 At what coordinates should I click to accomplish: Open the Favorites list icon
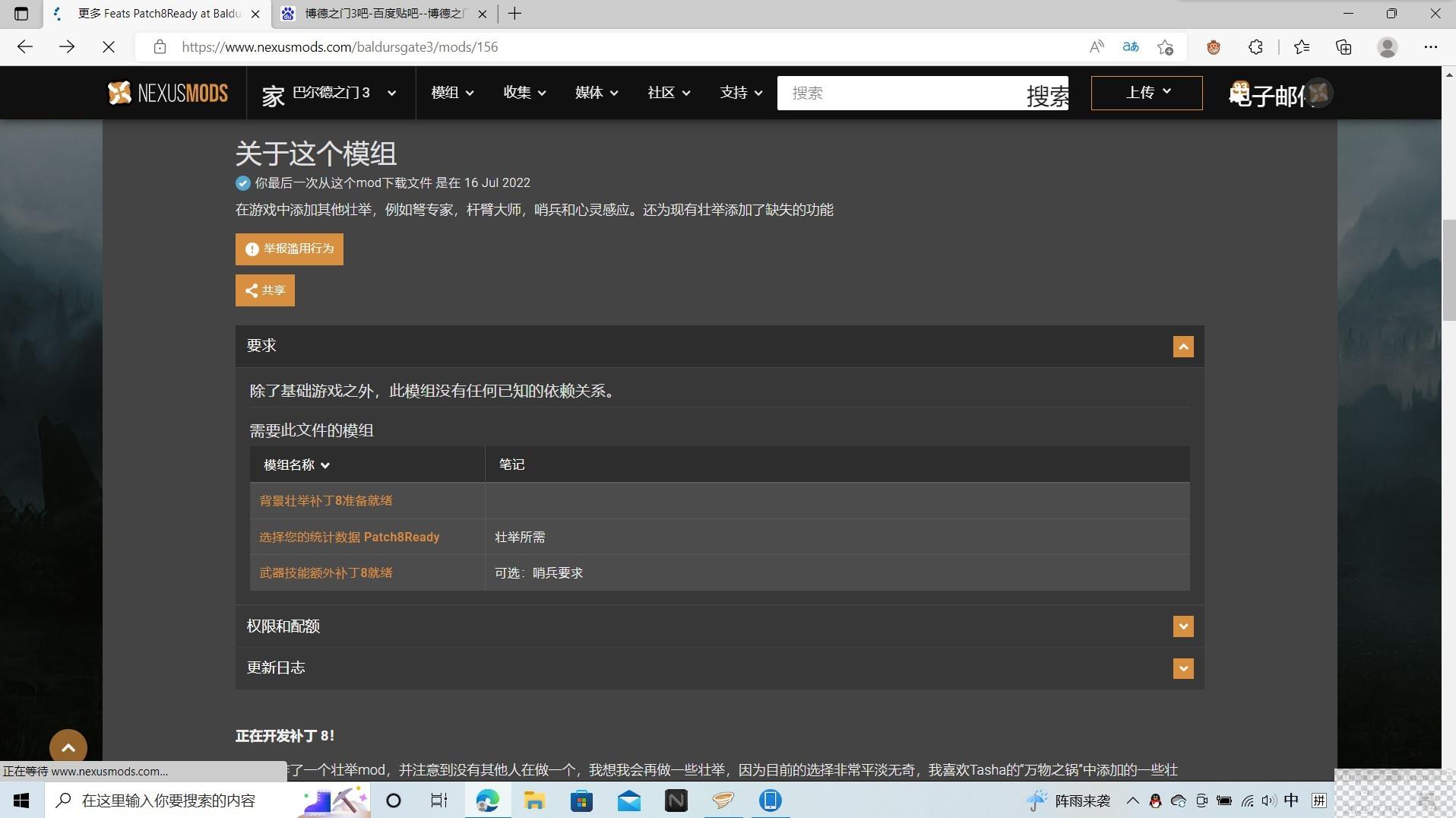(x=1302, y=47)
